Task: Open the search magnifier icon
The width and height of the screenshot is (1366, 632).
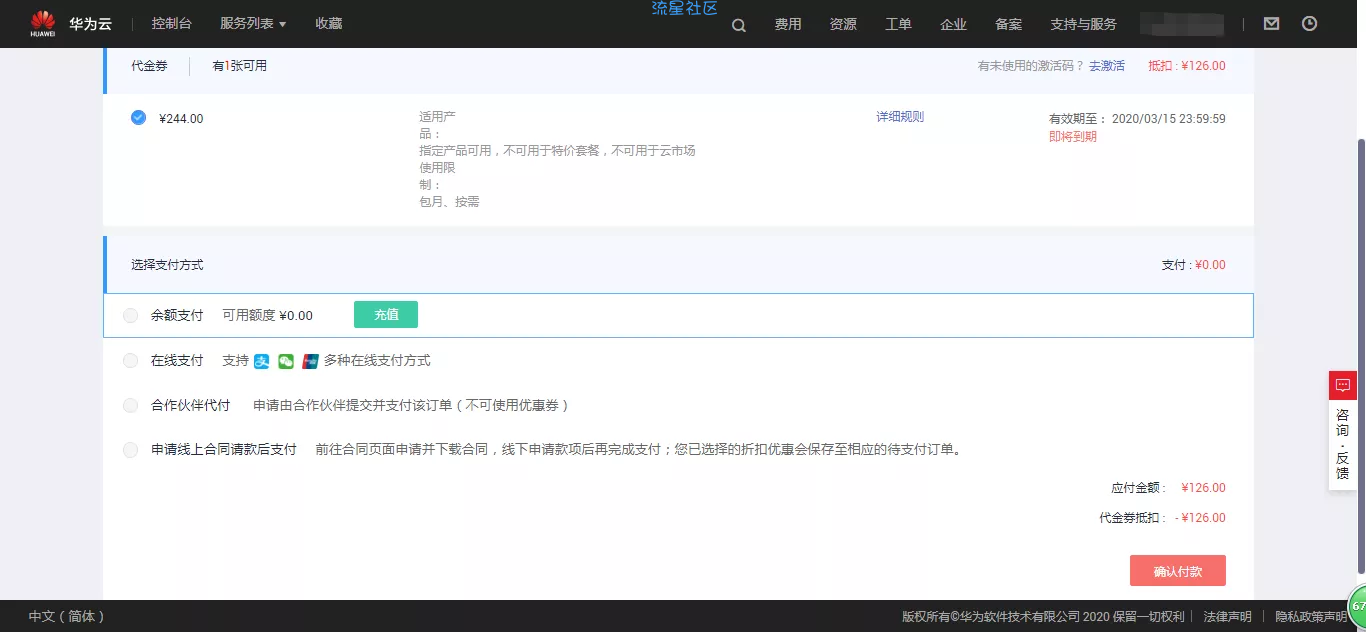Action: [x=739, y=25]
